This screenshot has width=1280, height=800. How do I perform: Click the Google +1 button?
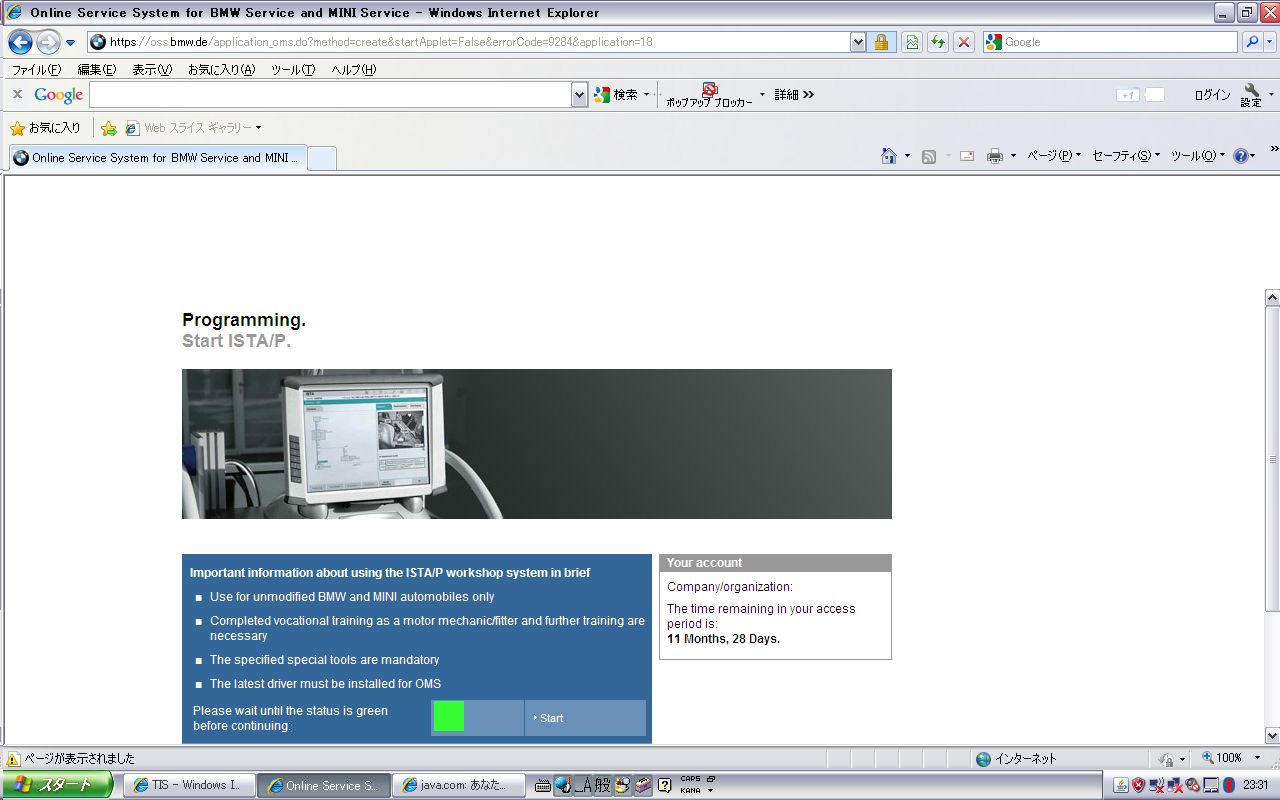1128,95
